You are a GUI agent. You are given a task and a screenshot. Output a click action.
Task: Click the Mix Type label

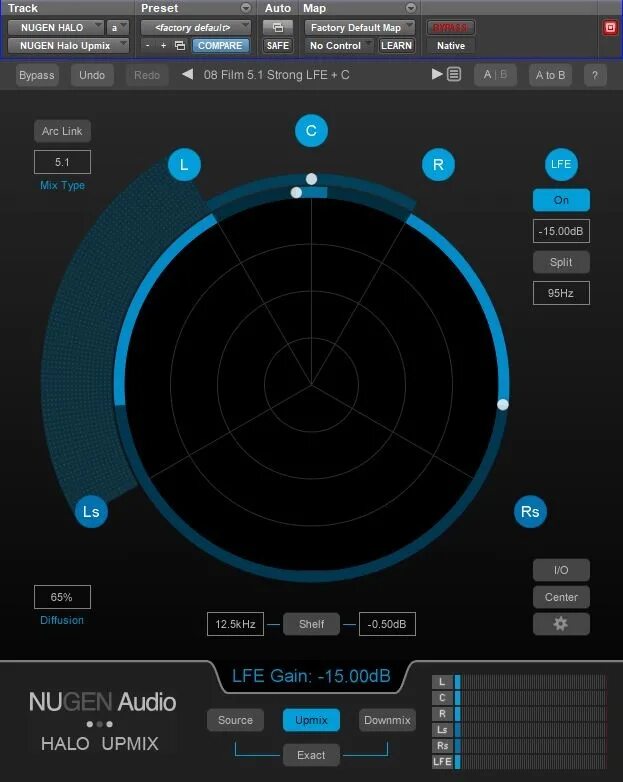[x=62, y=186]
